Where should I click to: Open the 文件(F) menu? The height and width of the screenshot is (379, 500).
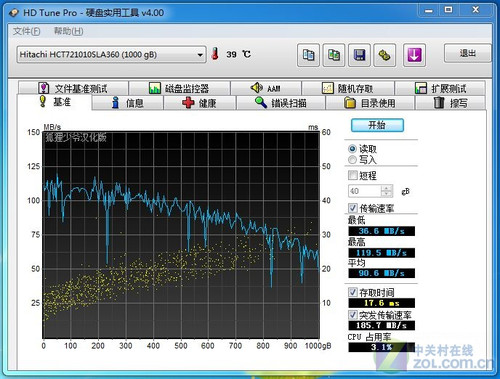click(x=26, y=31)
